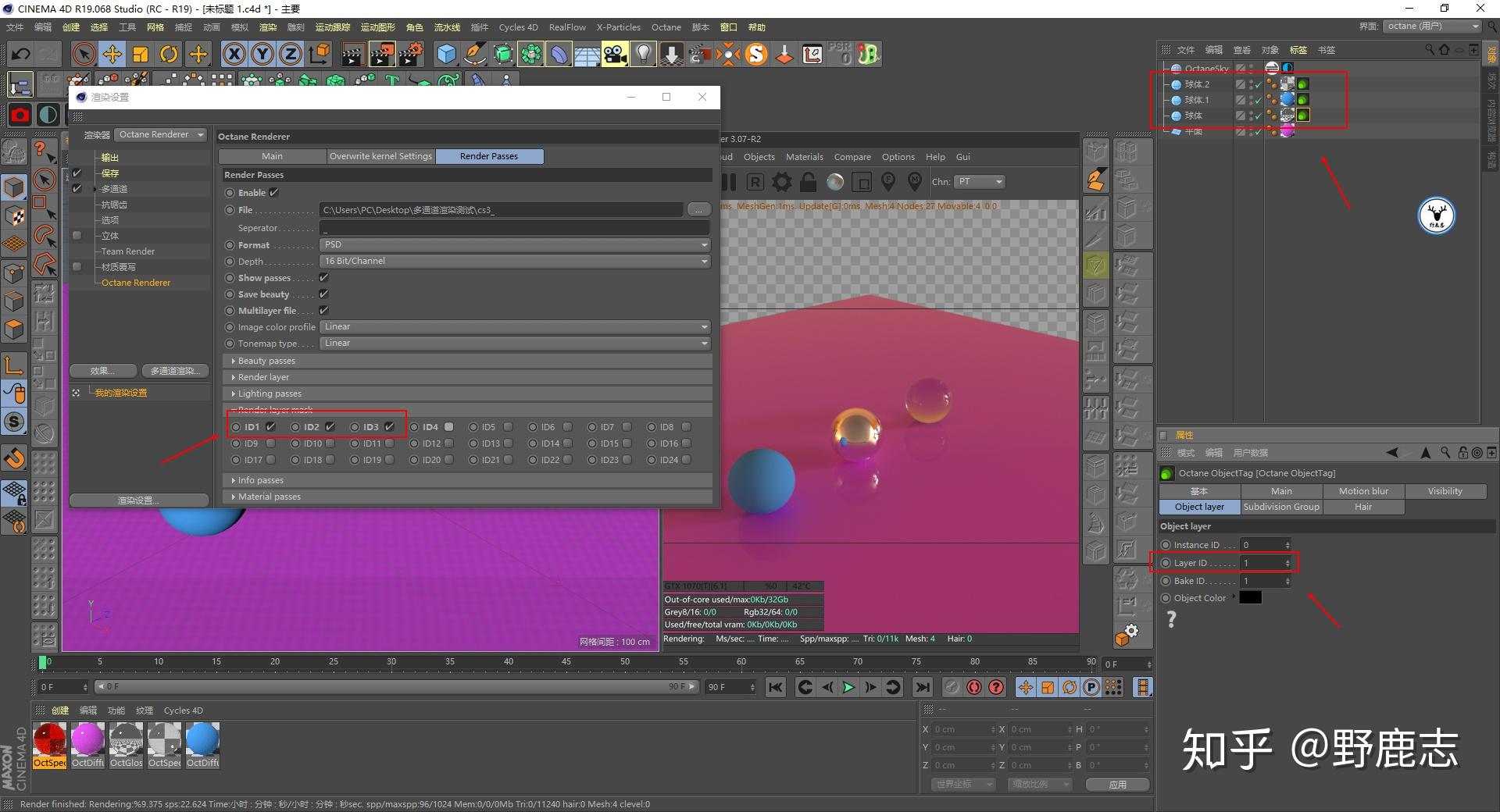The width and height of the screenshot is (1500, 812).
Task: Enable the ID4 render layer mask checkbox
Action: pyautogui.click(x=449, y=427)
